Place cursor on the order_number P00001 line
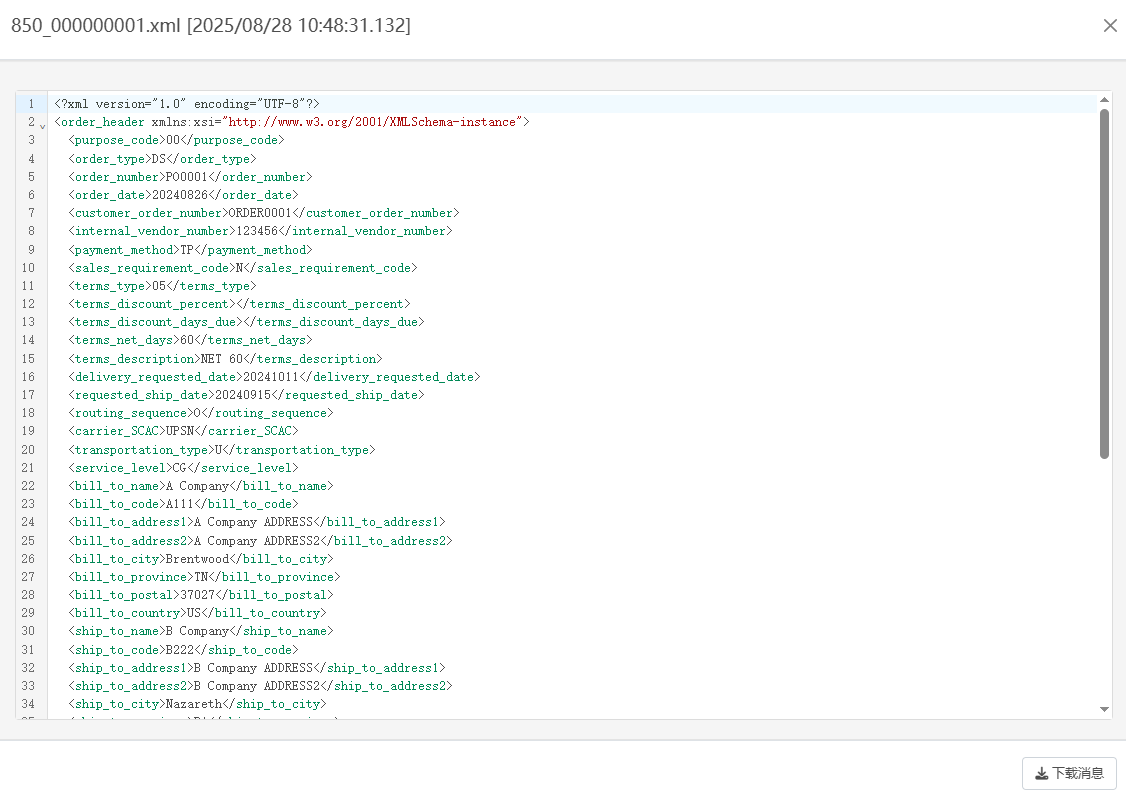This screenshot has width=1126, height=803. point(190,177)
